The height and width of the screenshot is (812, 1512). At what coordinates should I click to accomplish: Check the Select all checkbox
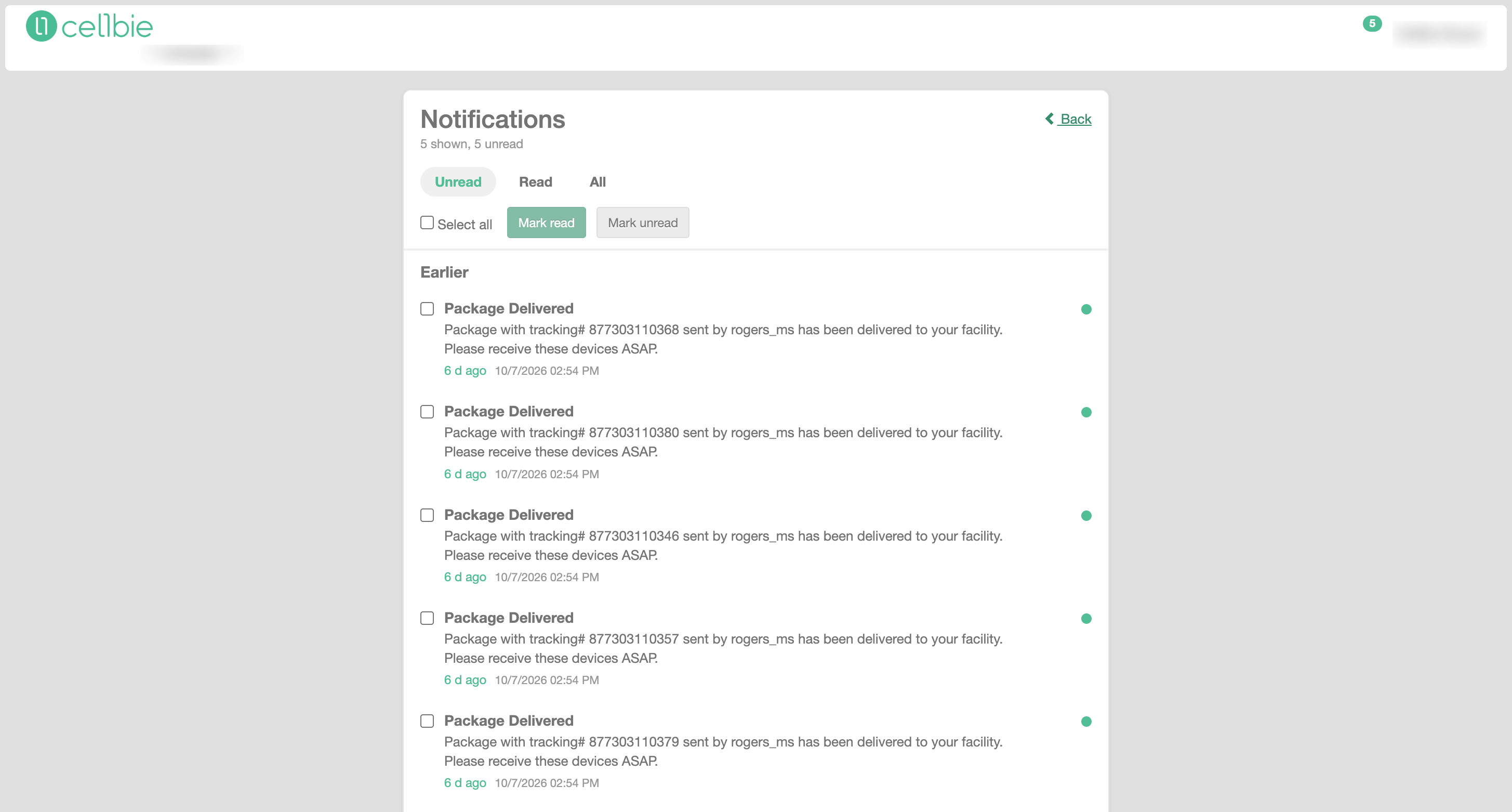427,222
